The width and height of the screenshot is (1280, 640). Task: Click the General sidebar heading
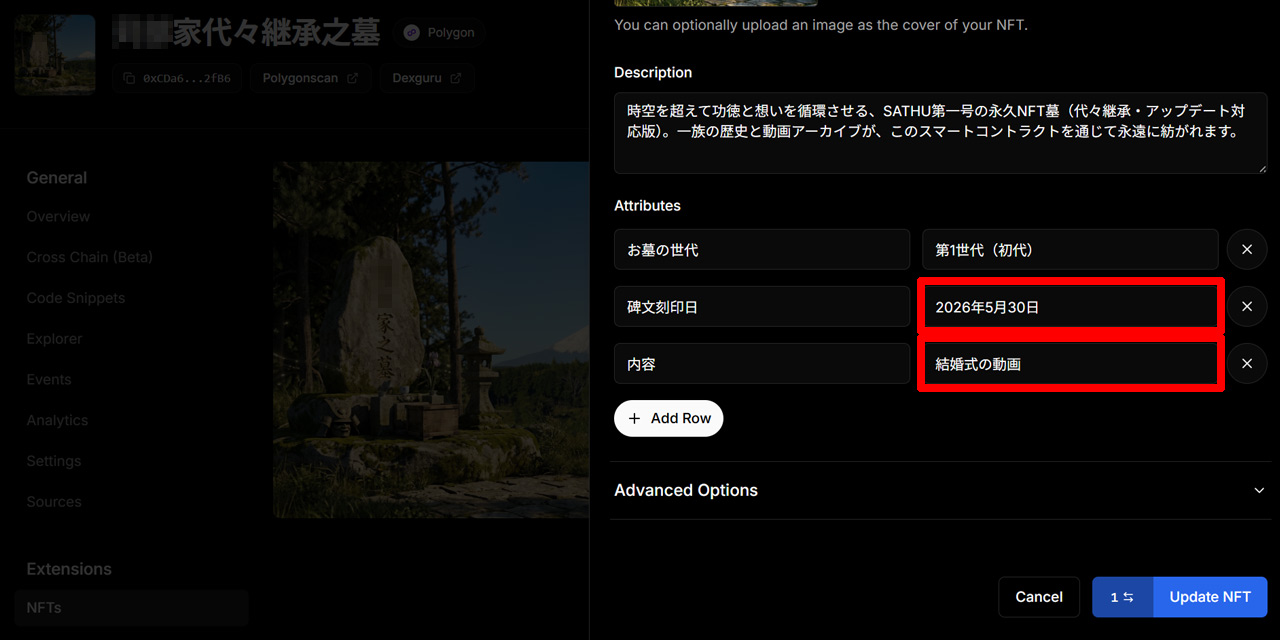point(57,177)
